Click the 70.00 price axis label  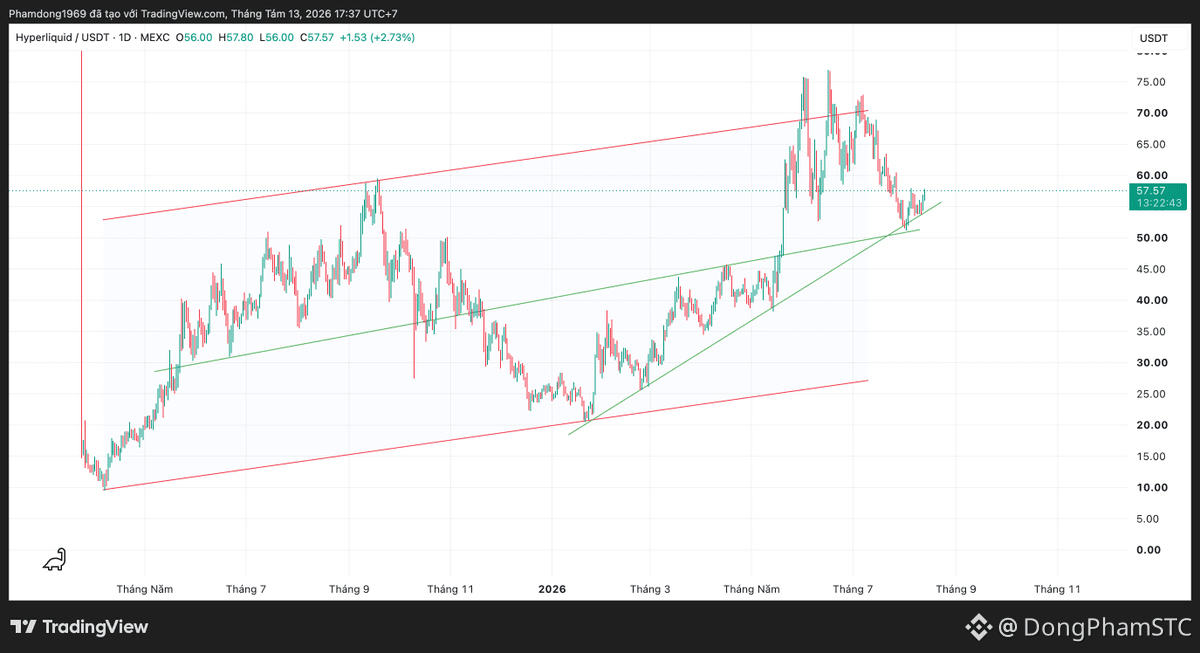pyautogui.click(x=1153, y=113)
